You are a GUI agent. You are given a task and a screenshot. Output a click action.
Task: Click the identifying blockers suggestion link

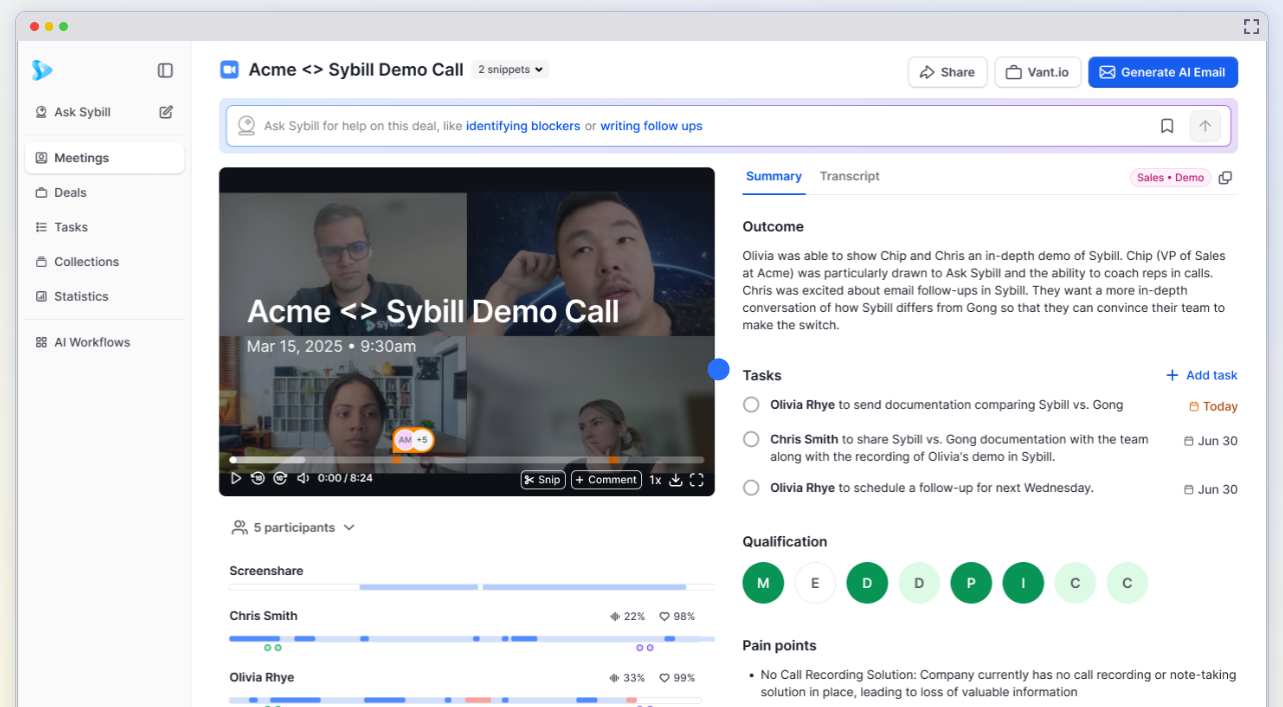[x=523, y=126]
